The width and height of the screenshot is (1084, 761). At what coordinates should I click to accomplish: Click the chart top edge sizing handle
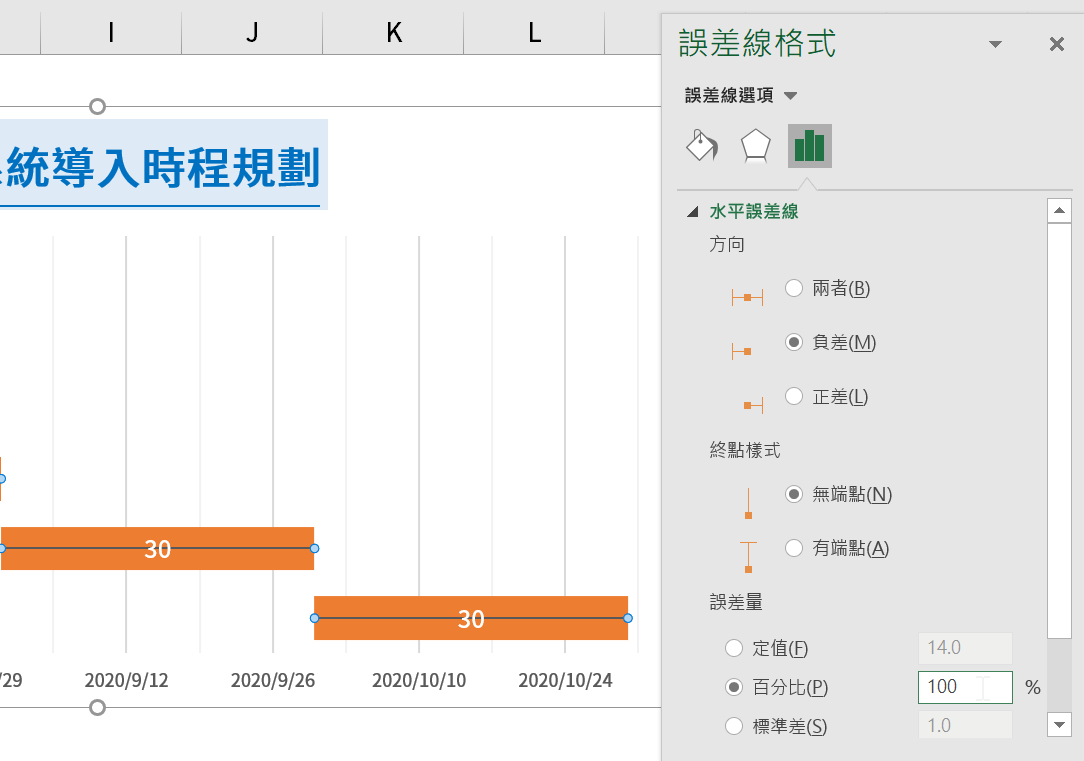pos(97,106)
